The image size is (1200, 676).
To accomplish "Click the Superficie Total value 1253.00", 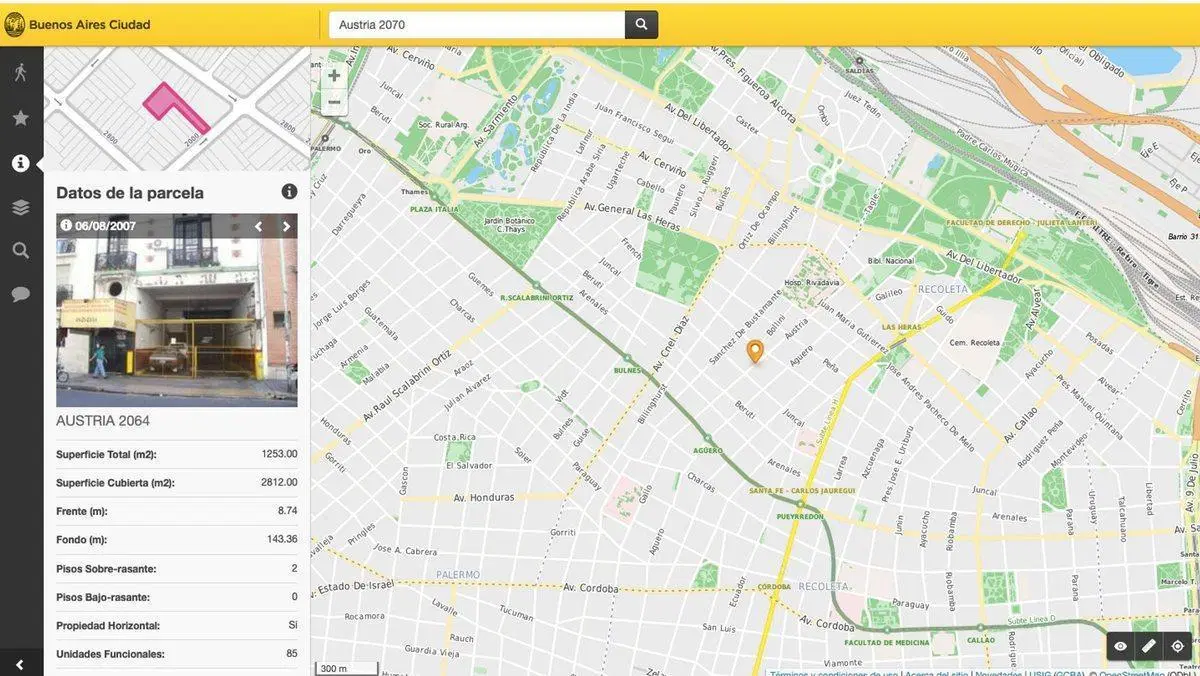I will (279, 454).
